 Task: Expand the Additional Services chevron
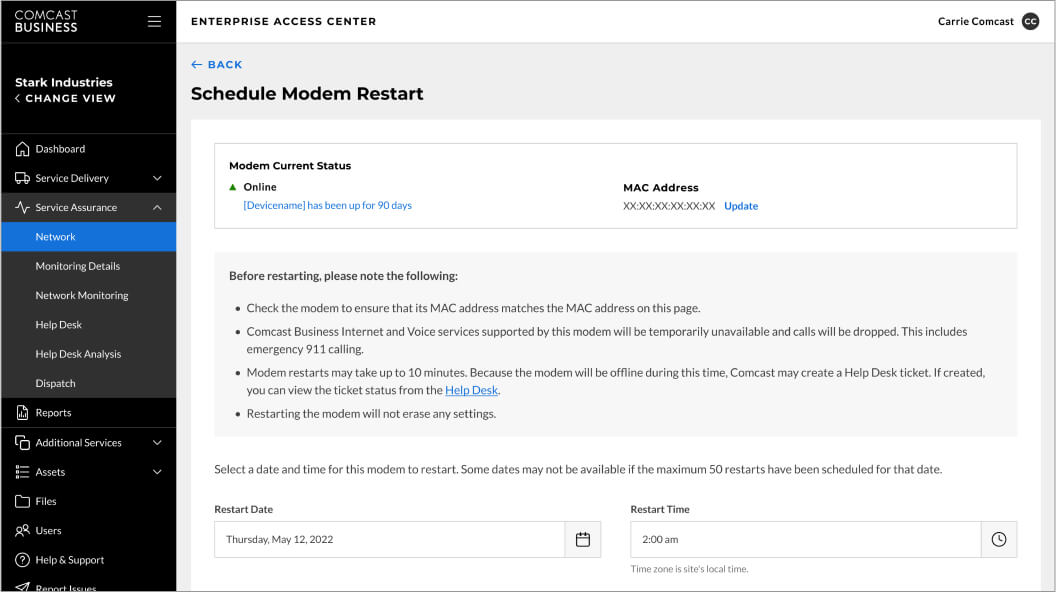coord(157,443)
